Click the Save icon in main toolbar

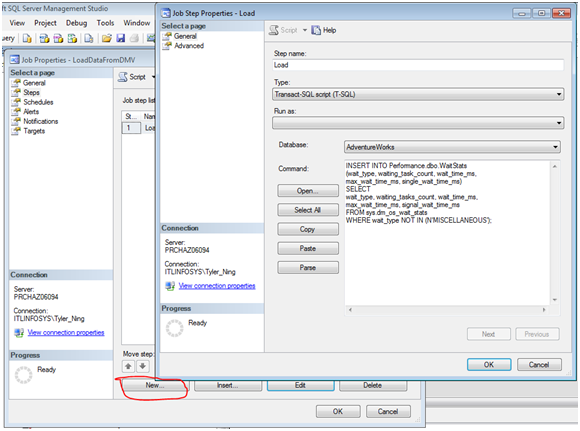click(x=121, y=38)
